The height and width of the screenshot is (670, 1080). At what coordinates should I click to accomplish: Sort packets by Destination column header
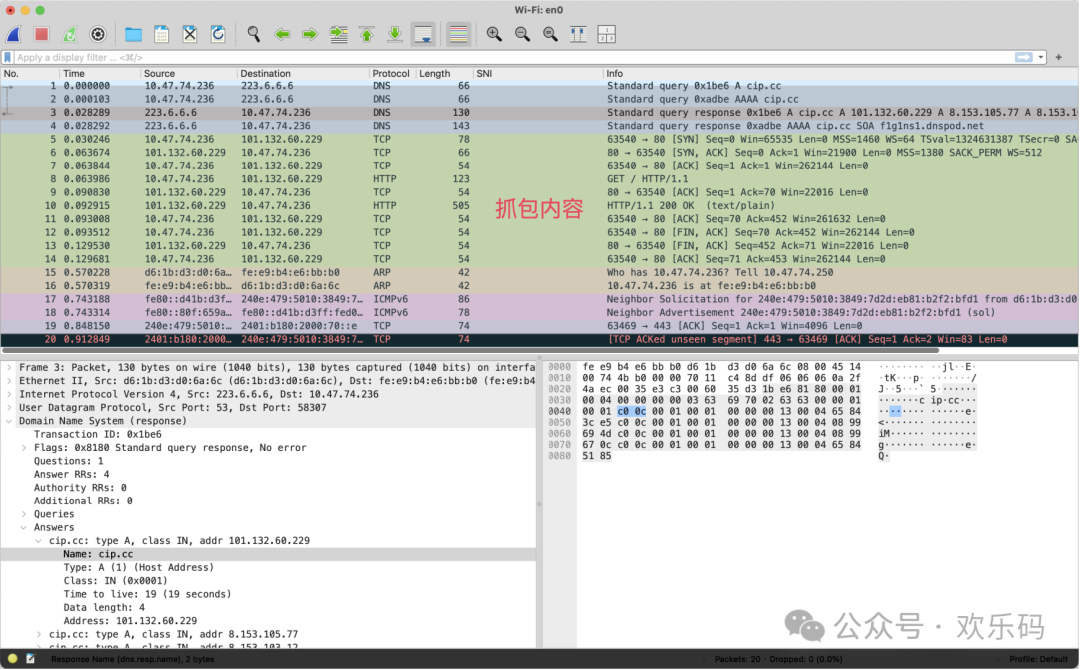266,74
